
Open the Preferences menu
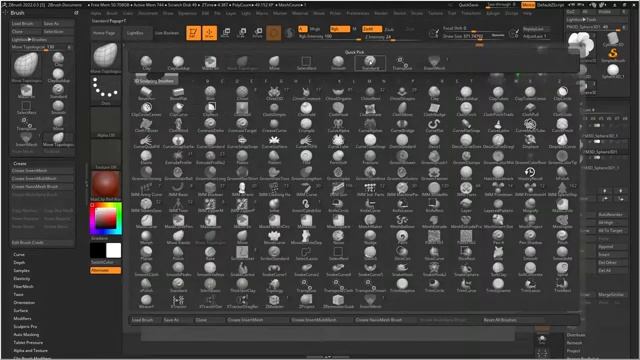358,13
